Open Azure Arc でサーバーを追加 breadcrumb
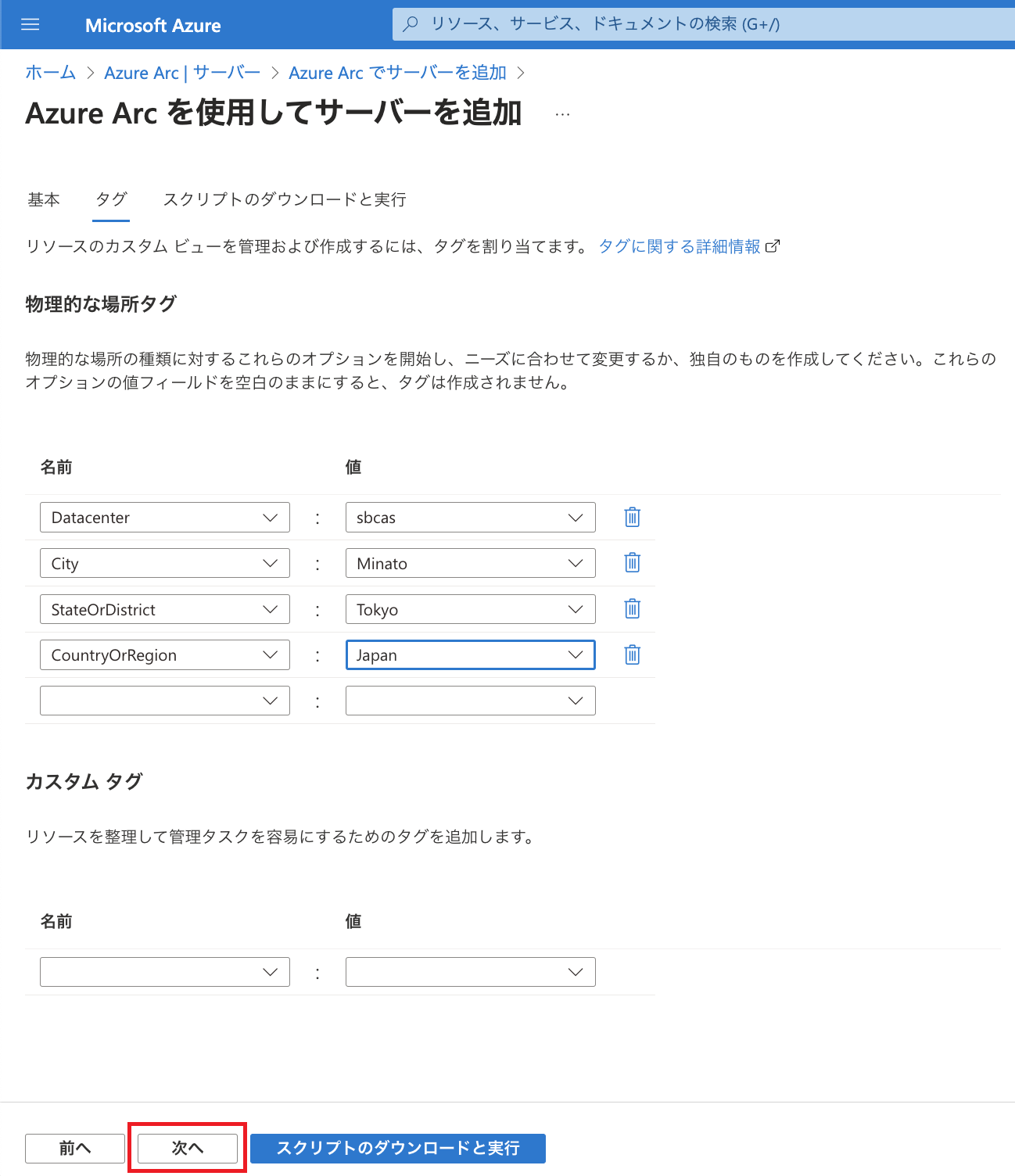This screenshot has width=1015, height=1176. [x=398, y=73]
